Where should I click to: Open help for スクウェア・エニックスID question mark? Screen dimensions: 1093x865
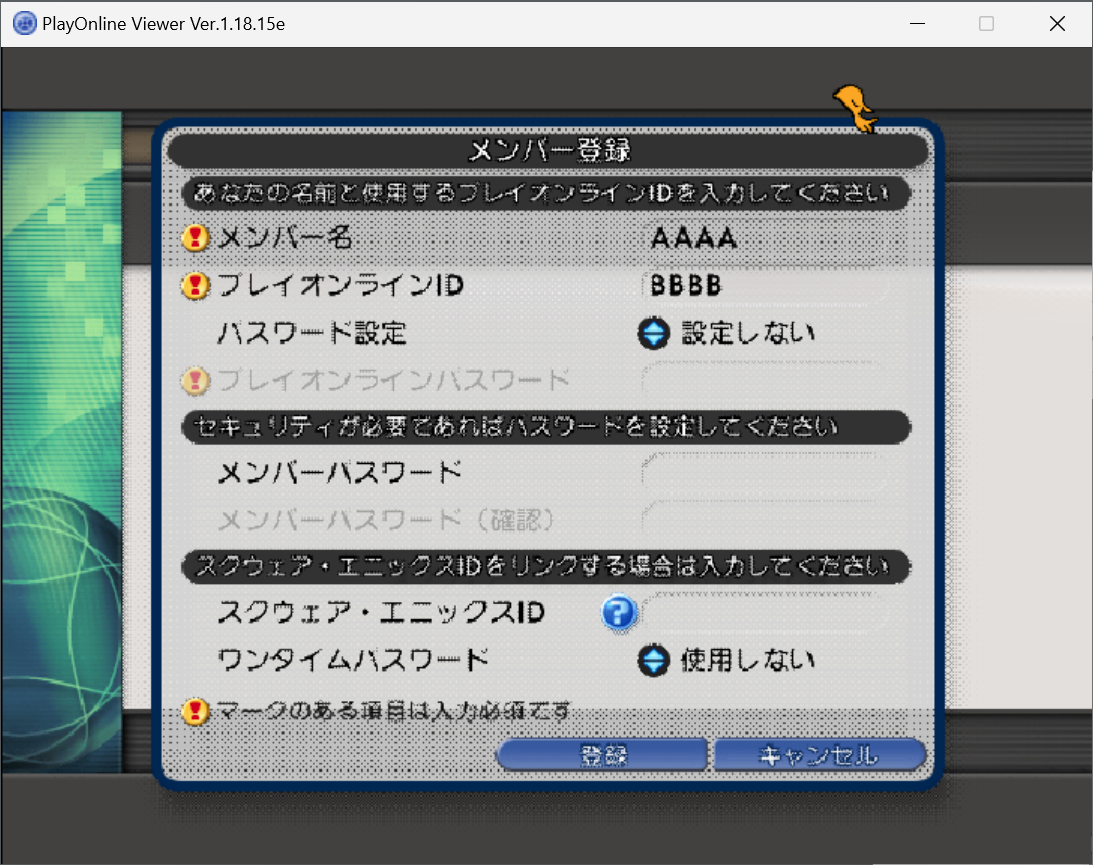pyautogui.click(x=619, y=613)
